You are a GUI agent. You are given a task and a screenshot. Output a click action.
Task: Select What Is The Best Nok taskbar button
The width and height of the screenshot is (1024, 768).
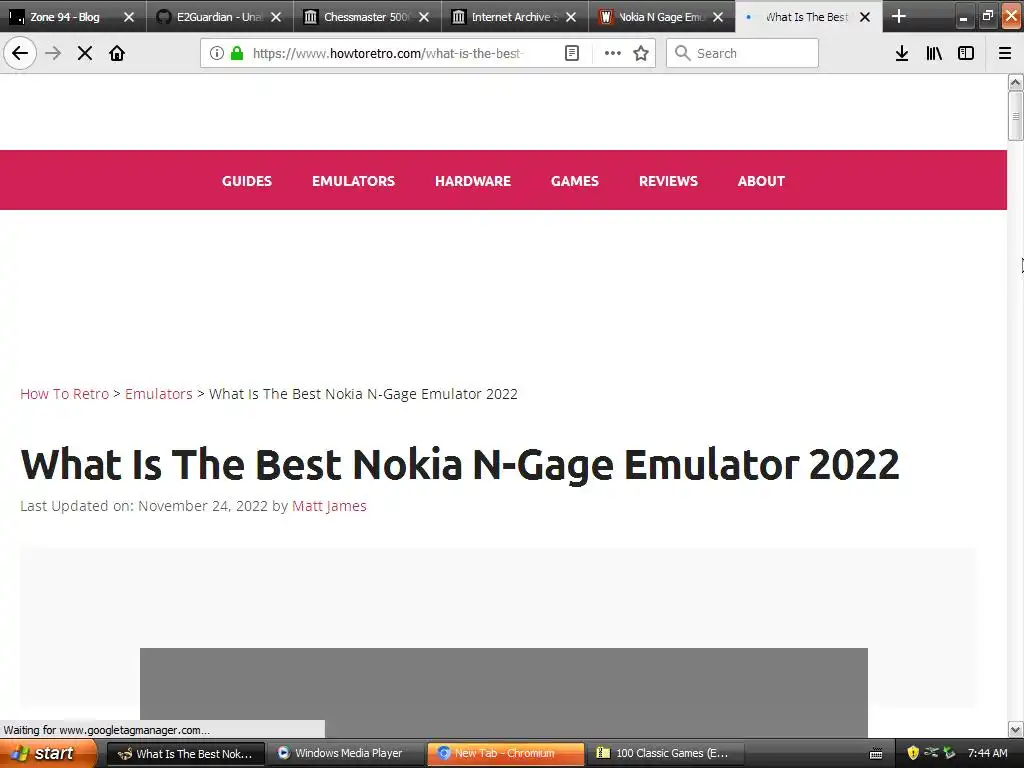coord(186,753)
